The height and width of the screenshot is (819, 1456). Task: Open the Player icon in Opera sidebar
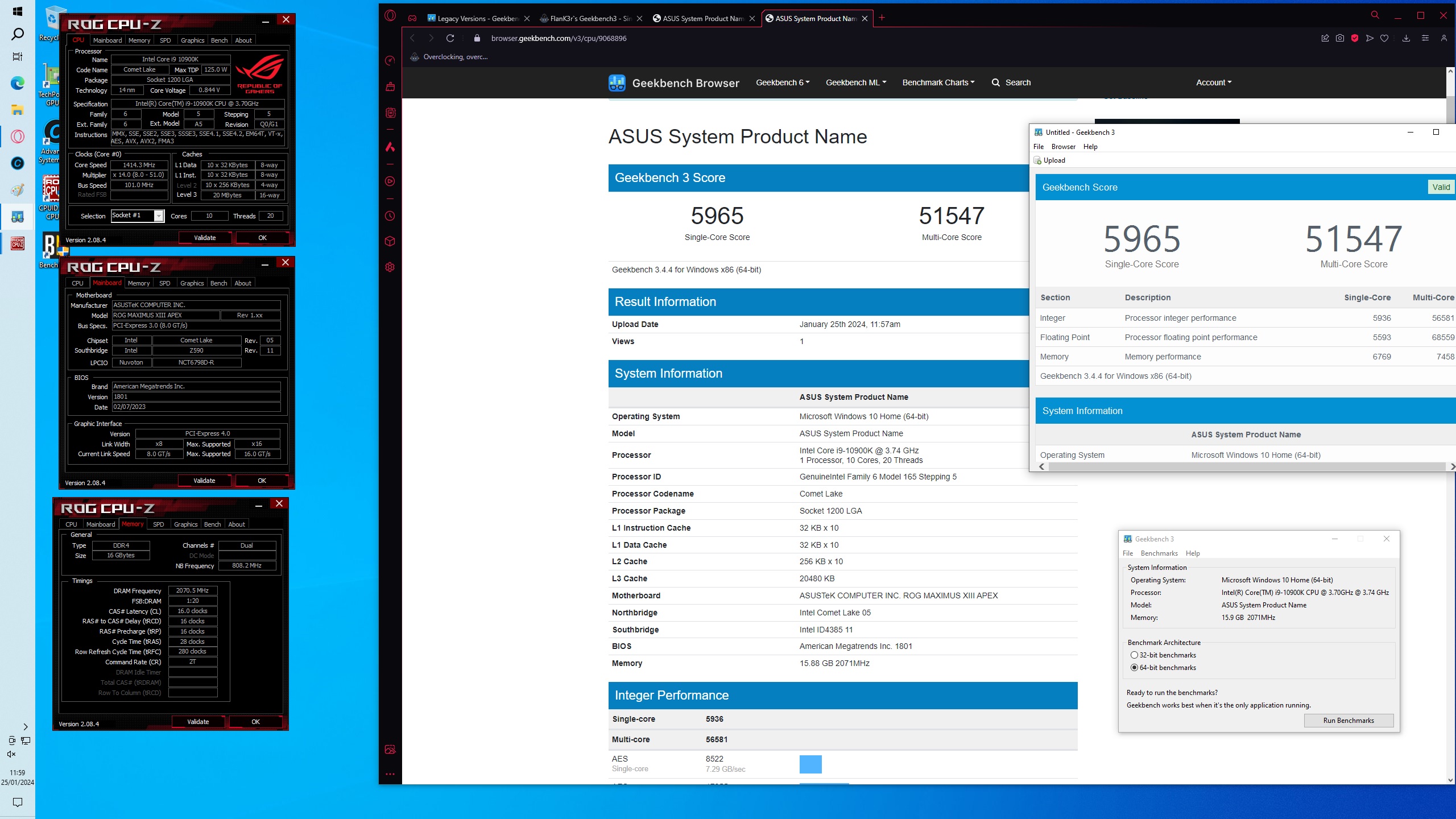click(390, 181)
